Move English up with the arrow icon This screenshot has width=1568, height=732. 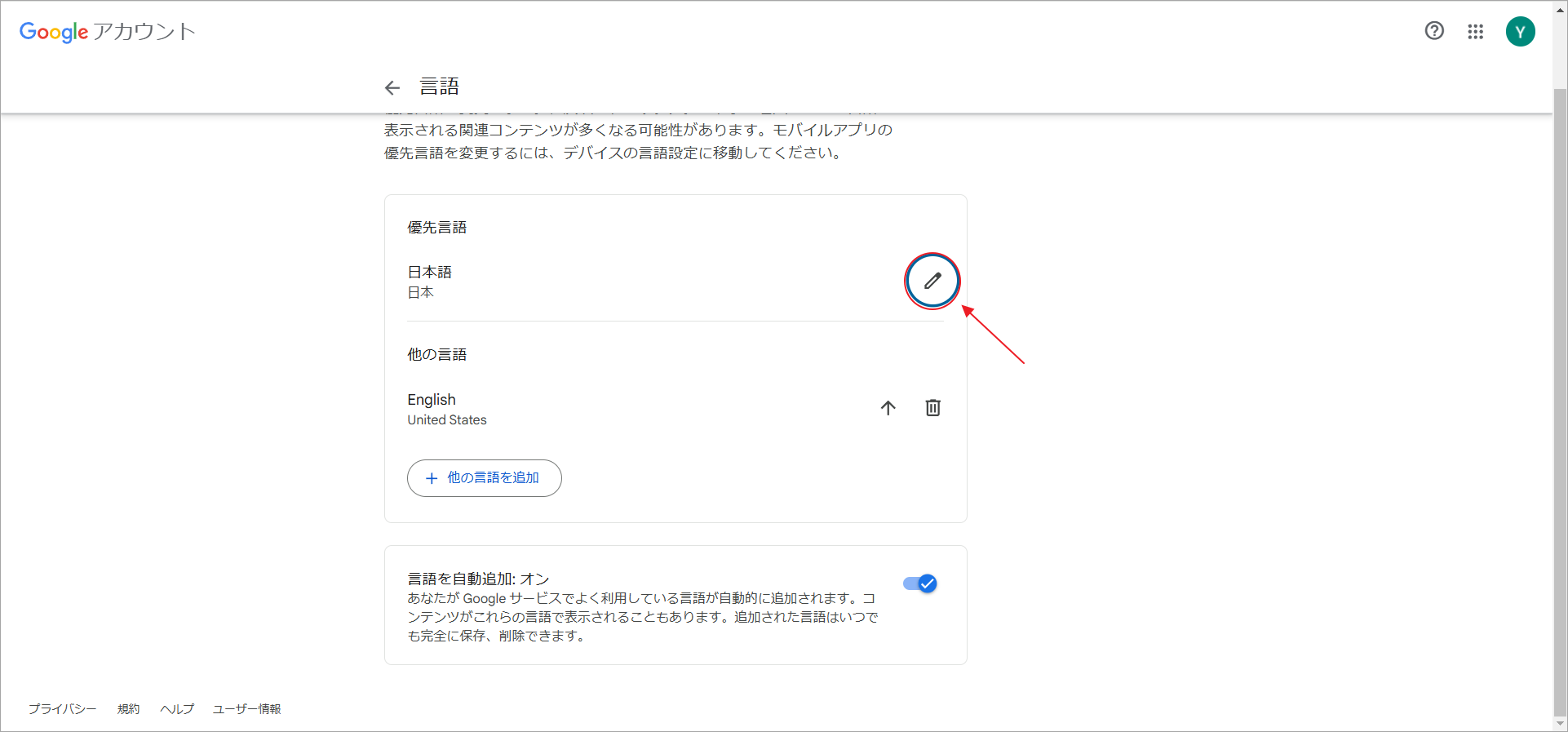pyautogui.click(x=888, y=408)
